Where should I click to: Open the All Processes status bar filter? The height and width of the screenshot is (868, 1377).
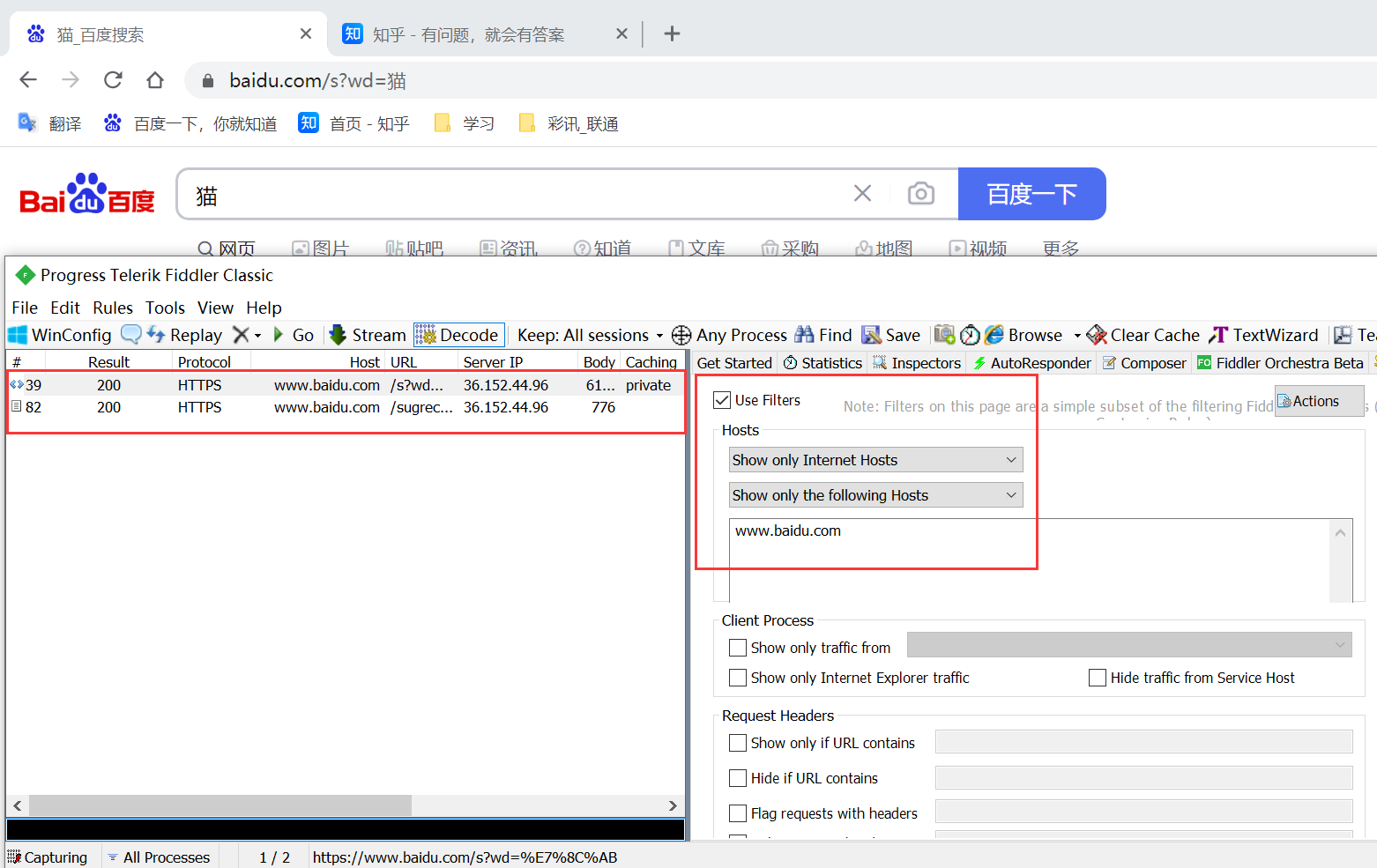pos(159,857)
